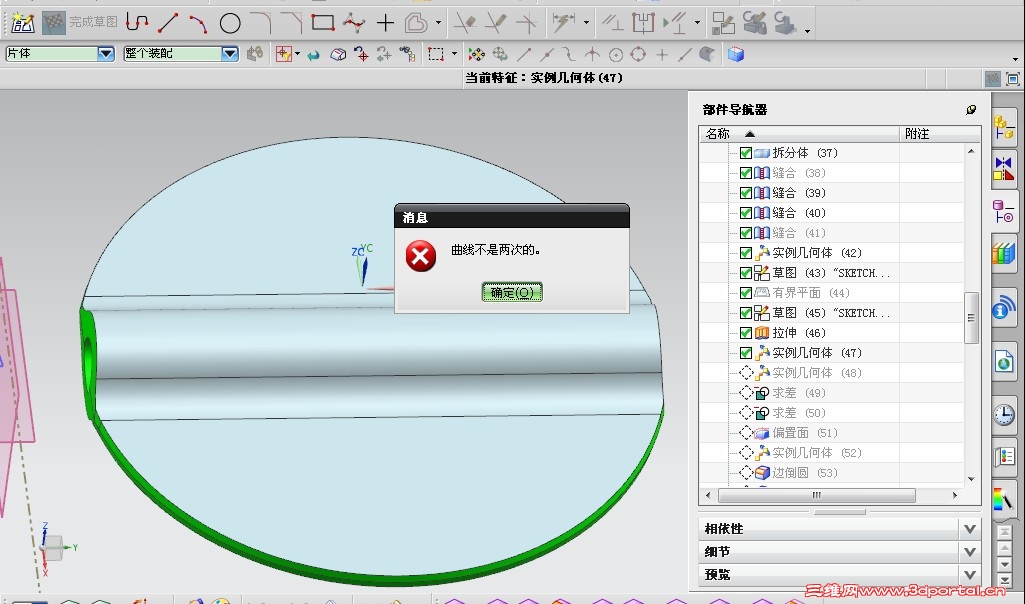Viewport: 1025px width, 604px height.
Task: Click the navigator scroll down arrow
Action: pyautogui.click(x=971, y=479)
